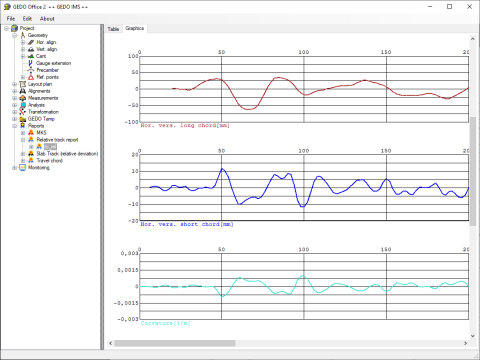
Task: Expand the MKS node
Action: 23,133
